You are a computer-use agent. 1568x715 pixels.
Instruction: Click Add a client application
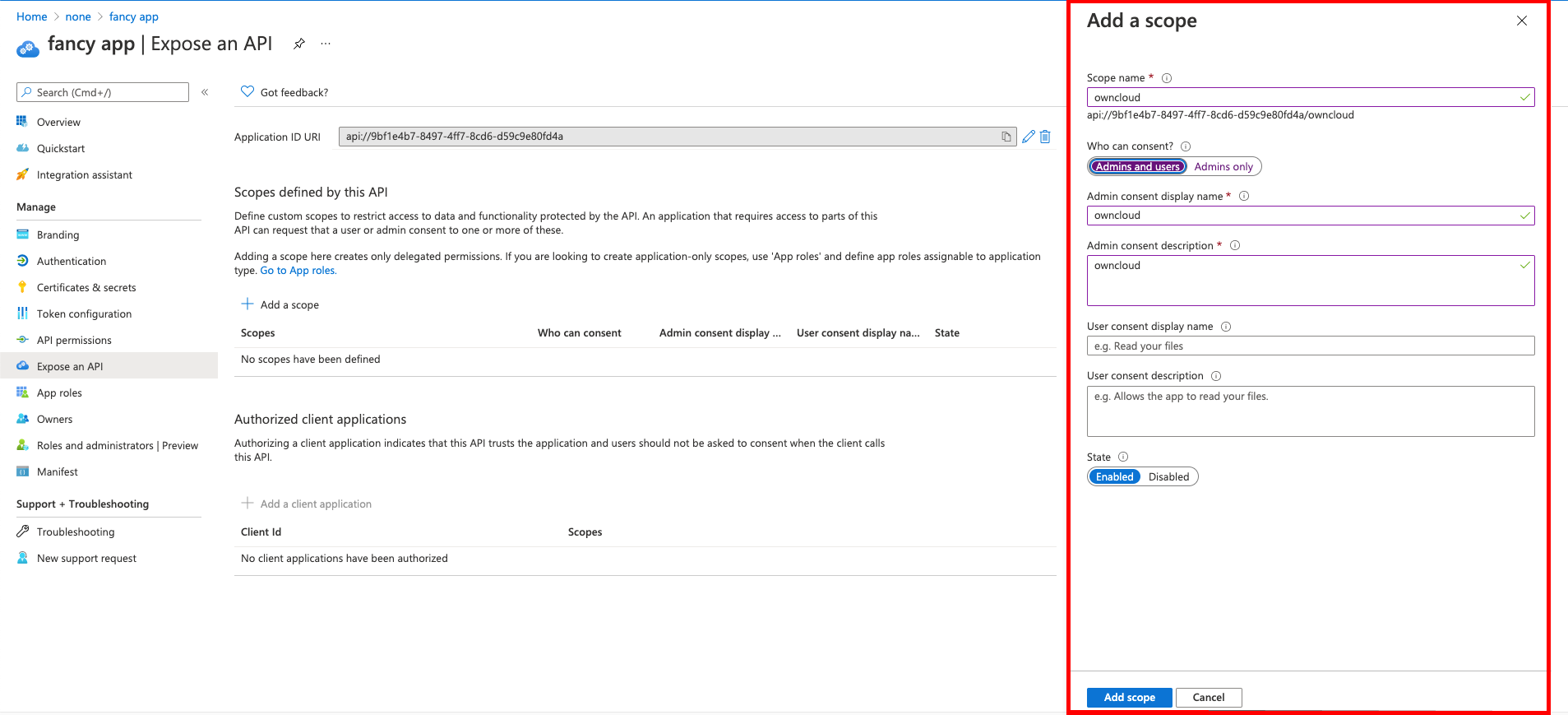[307, 504]
